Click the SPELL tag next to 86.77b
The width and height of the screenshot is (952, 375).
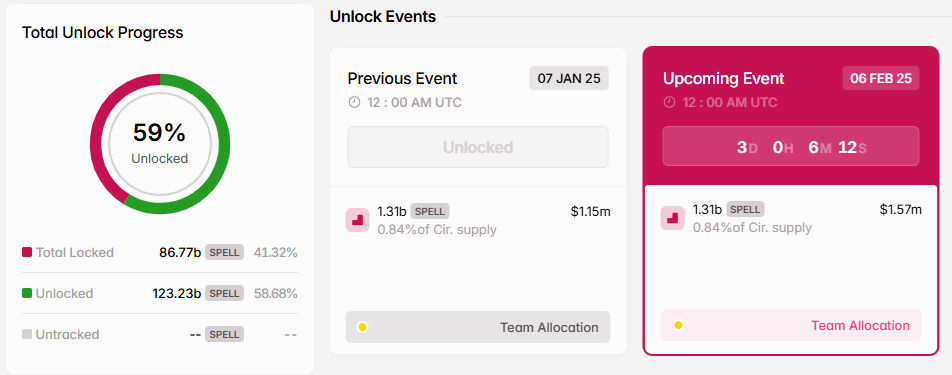[x=225, y=252]
